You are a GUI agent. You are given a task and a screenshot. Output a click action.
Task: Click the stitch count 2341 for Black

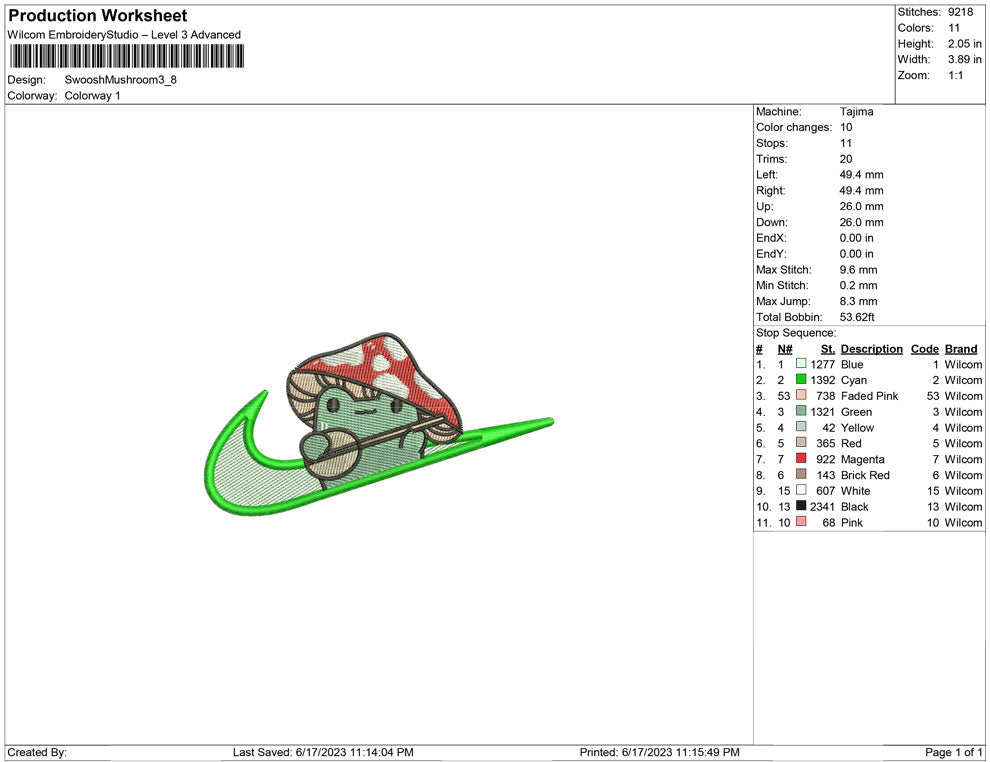point(823,506)
